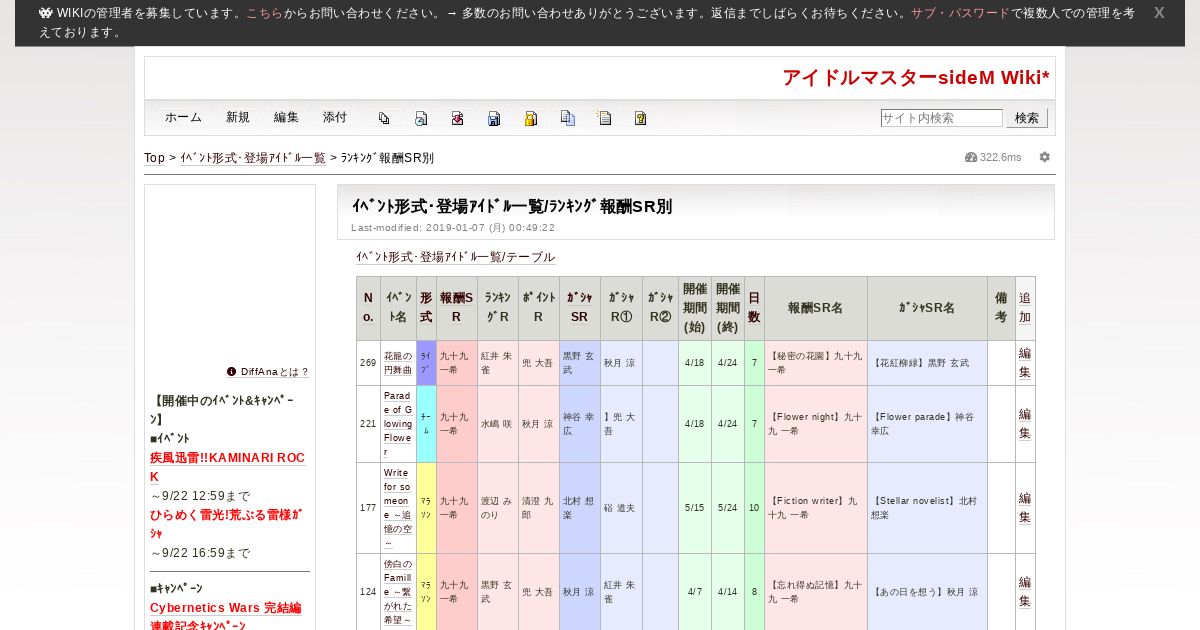Click 編集 link in row 177
Viewport: 1200px width, 630px height.
[x=1025, y=508]
